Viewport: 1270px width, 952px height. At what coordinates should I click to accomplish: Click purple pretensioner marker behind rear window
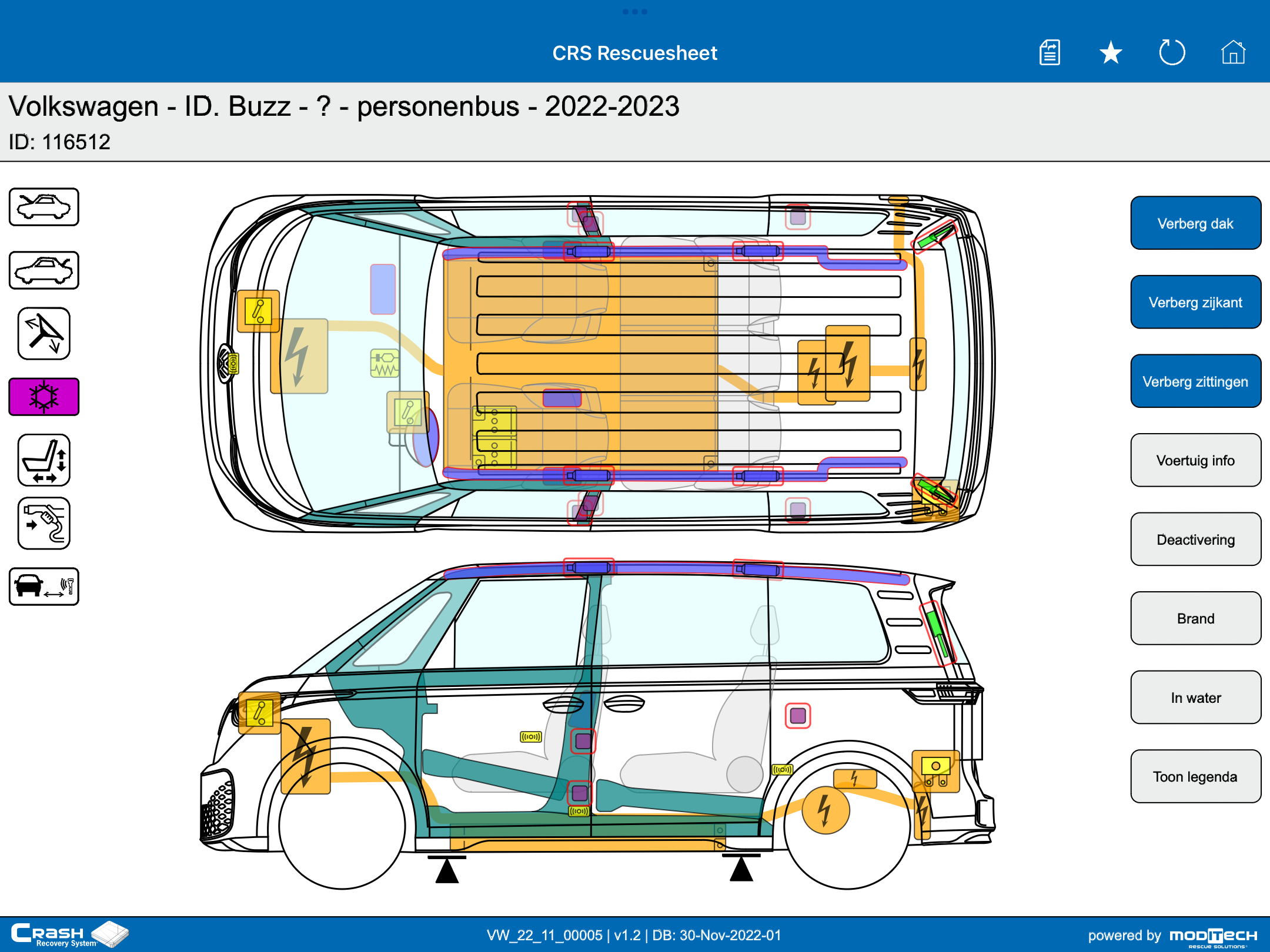tap(798, 716)
